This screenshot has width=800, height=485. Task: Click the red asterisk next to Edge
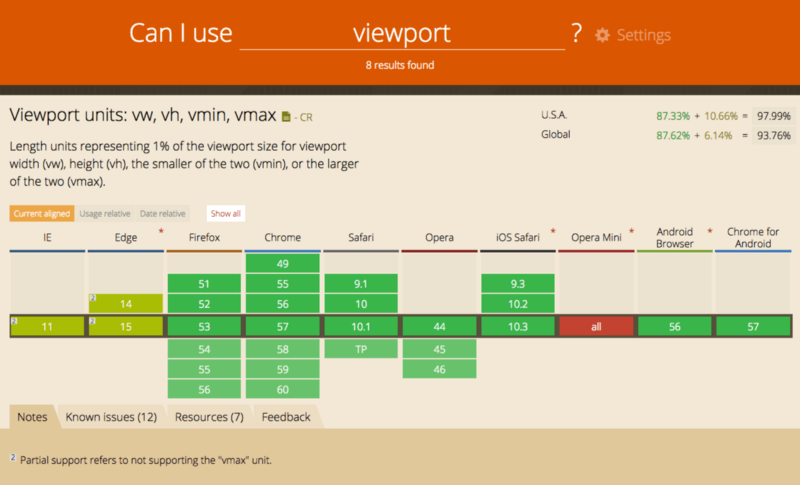160,232
